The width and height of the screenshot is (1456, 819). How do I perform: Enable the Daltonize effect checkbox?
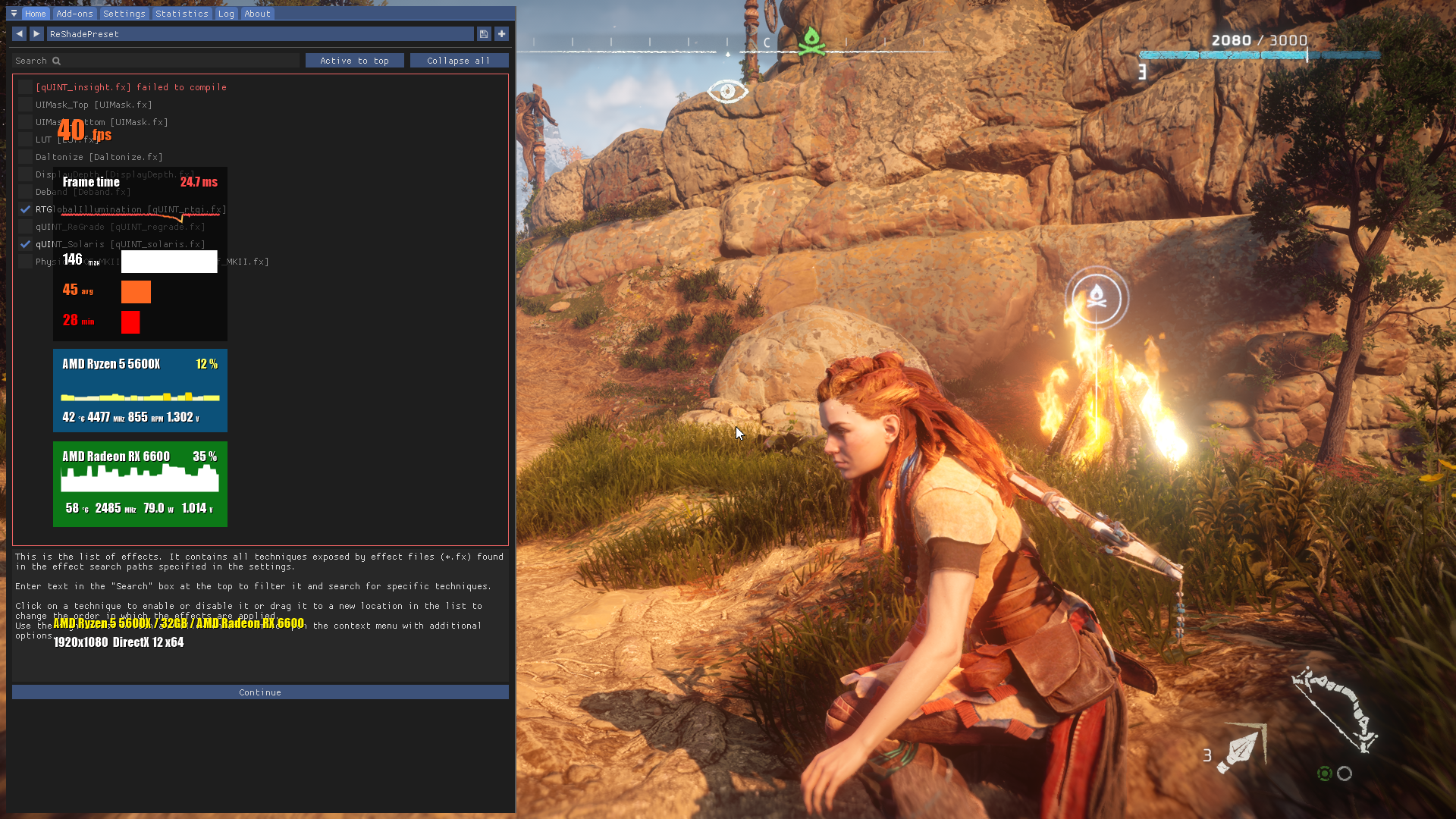[26, 157]
